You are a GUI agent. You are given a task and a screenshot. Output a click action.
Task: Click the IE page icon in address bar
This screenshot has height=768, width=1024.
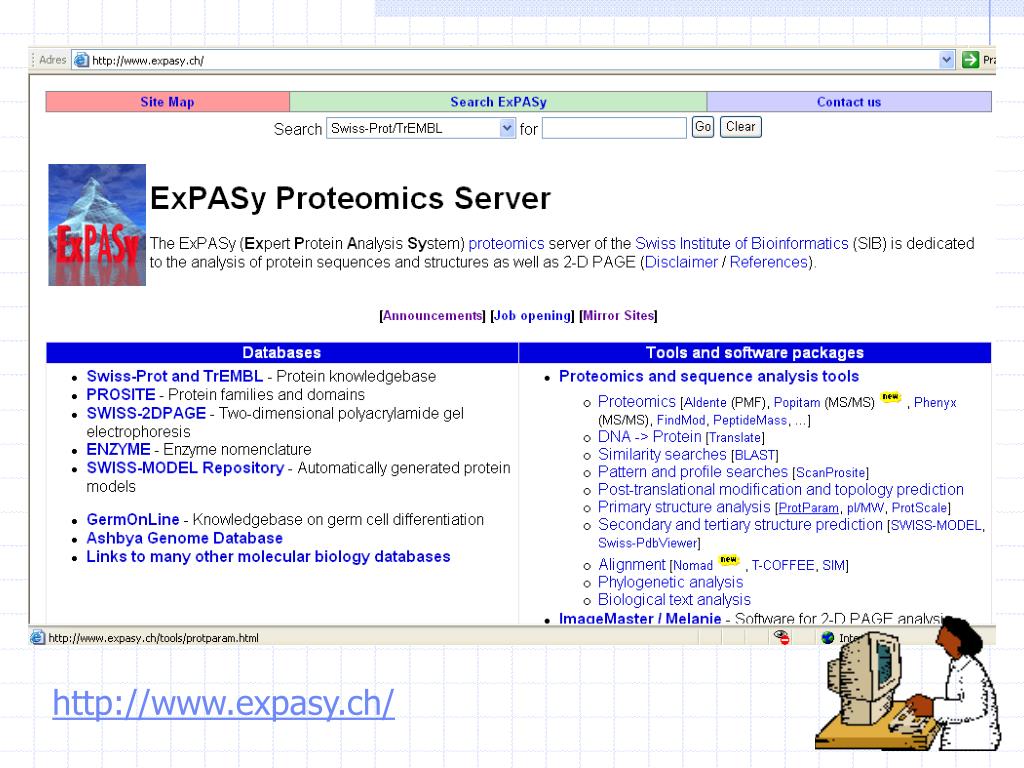81,60
